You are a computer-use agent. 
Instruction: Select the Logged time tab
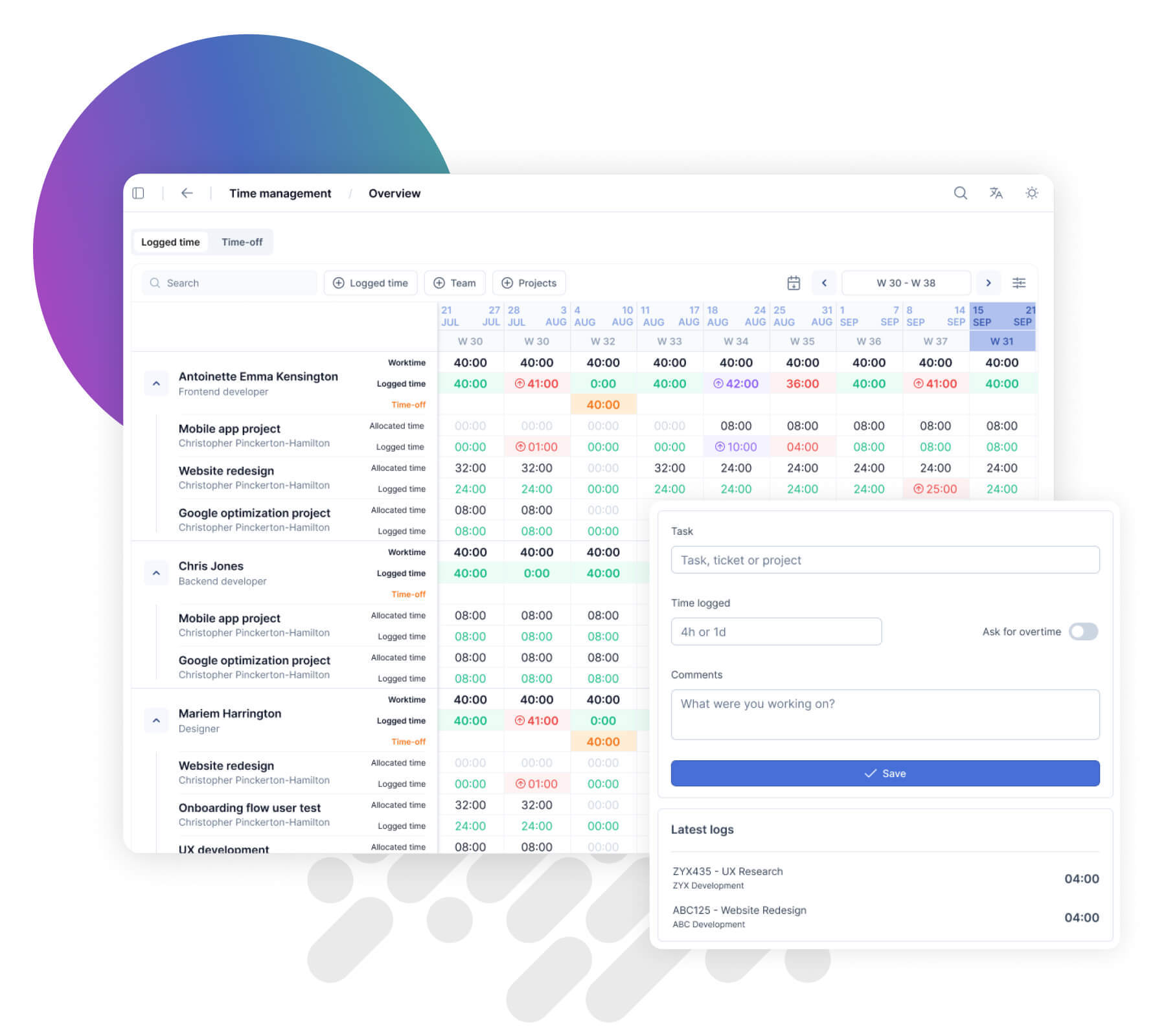coord(170,242)
